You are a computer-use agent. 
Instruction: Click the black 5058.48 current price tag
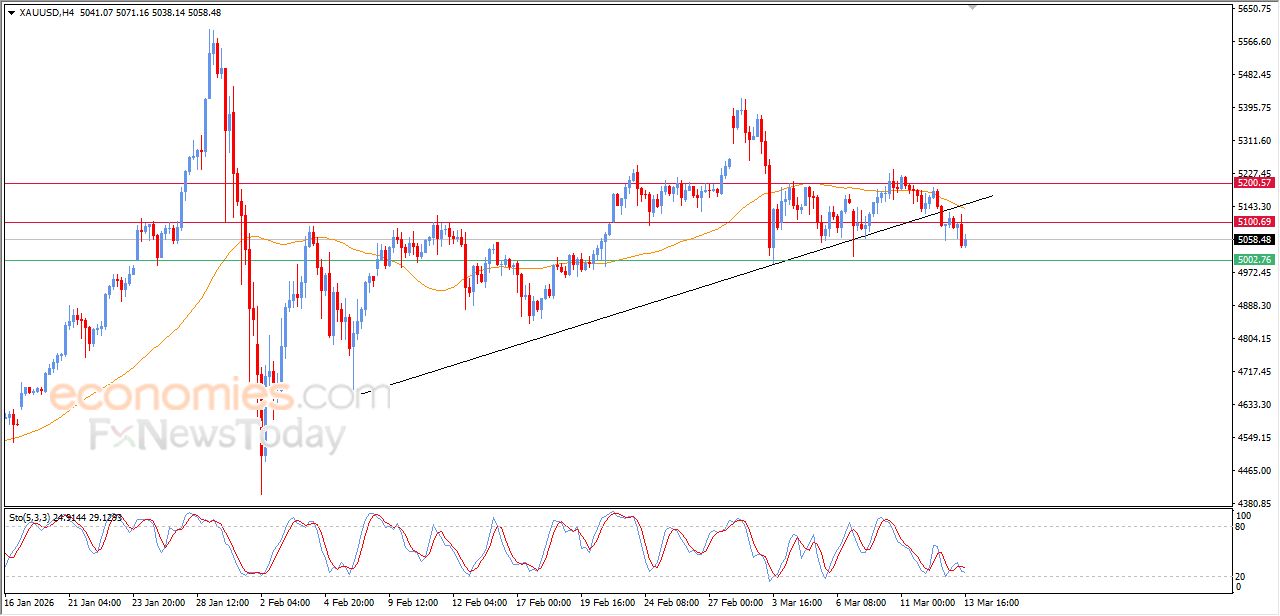point(1254,240)
